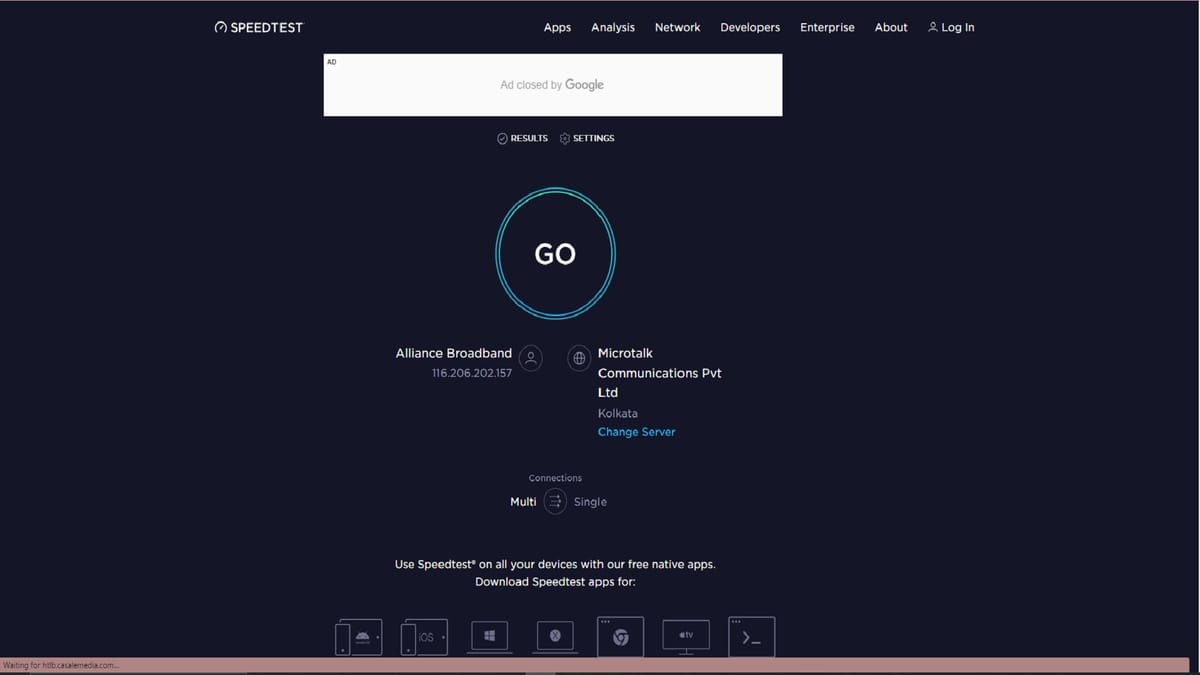
Task: Select Multi connection mode
Action: (522, 501)
